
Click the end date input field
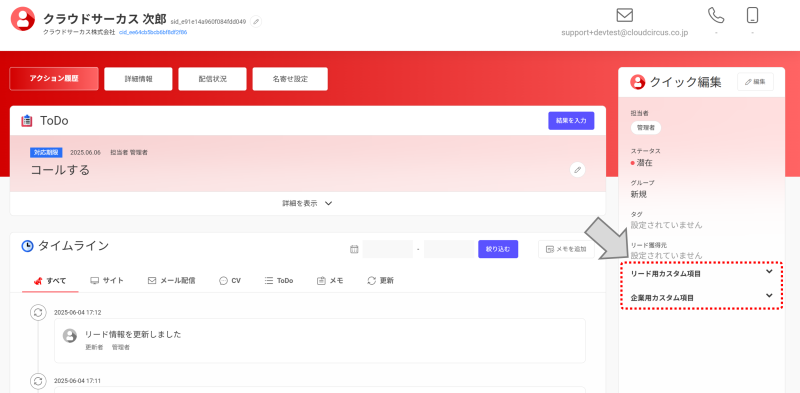tap(449, 249)
